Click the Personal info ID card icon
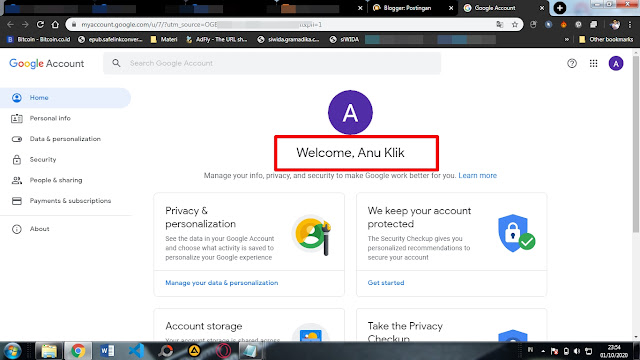This screenshot has width=640, height=360. tap(17, 118)
